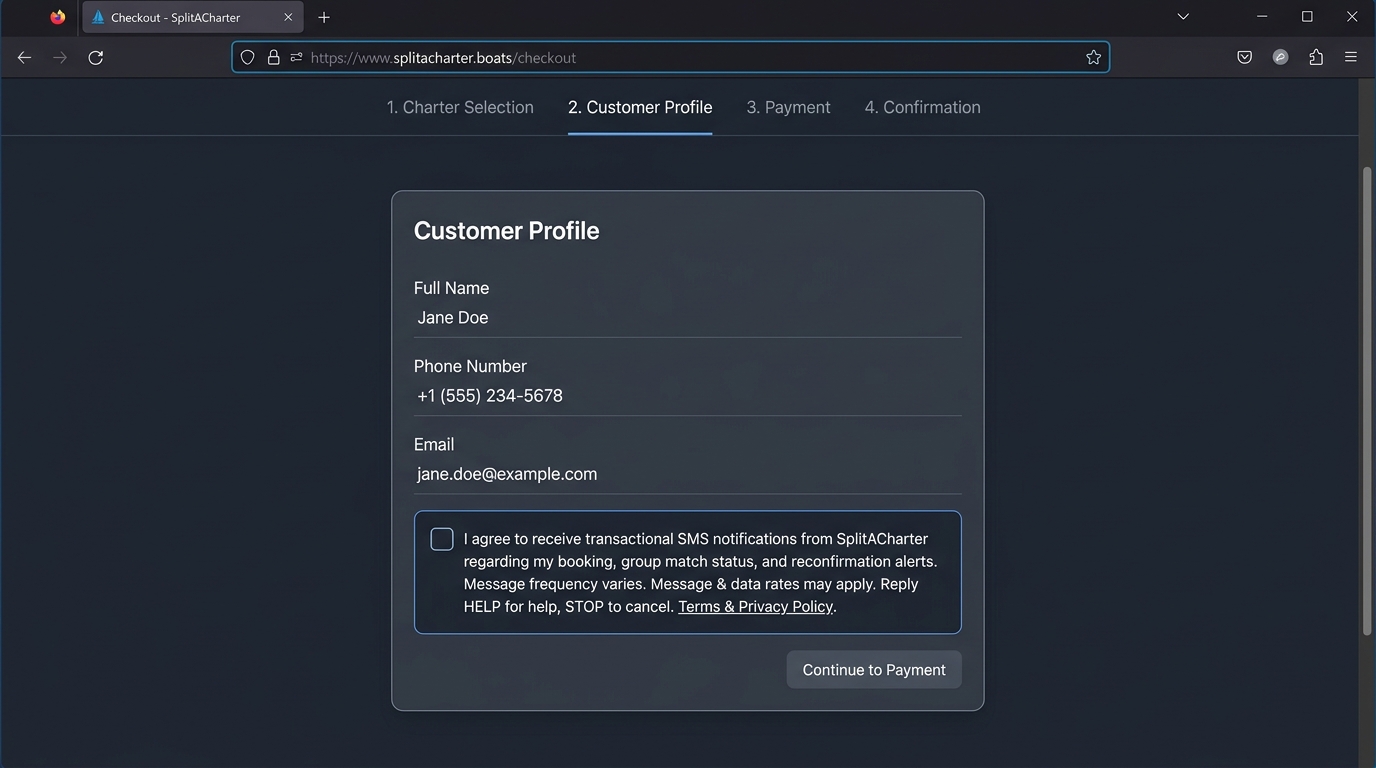Image resolution: width=1376 pixels, height=768 pixels.
Task: Click the Phone Number field
Action: [688, 396]
